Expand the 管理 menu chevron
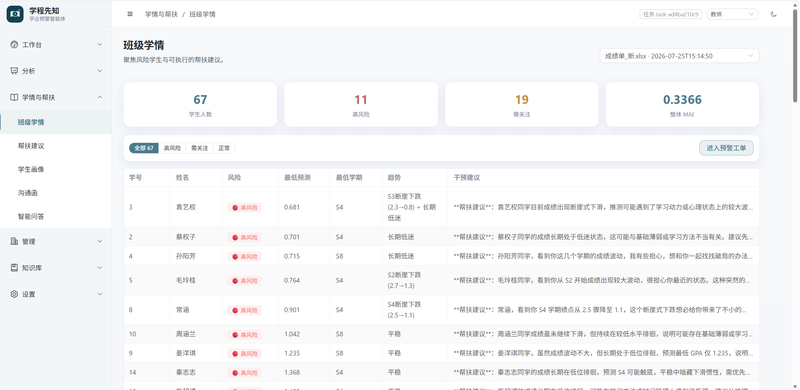 [99, 241]
